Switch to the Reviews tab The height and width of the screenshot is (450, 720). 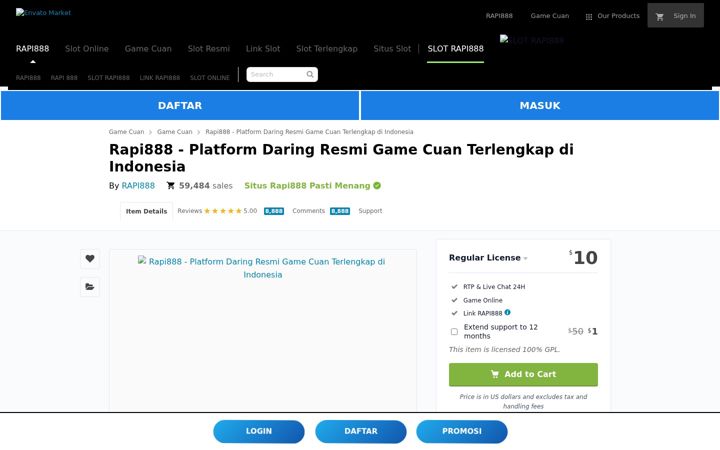(x=190, y=211)
